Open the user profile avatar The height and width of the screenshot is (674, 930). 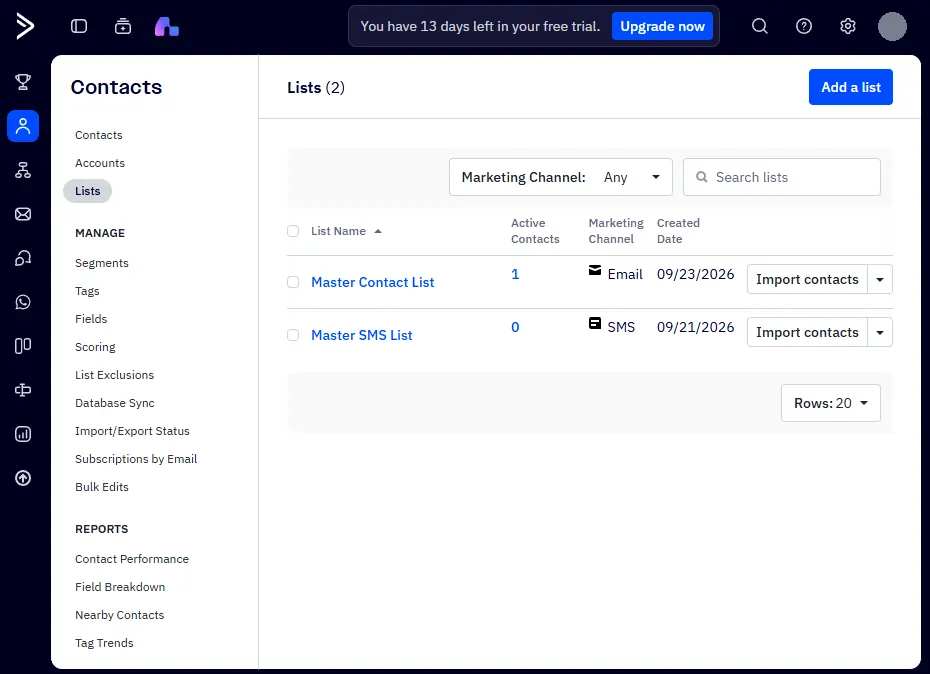(892, 26)
